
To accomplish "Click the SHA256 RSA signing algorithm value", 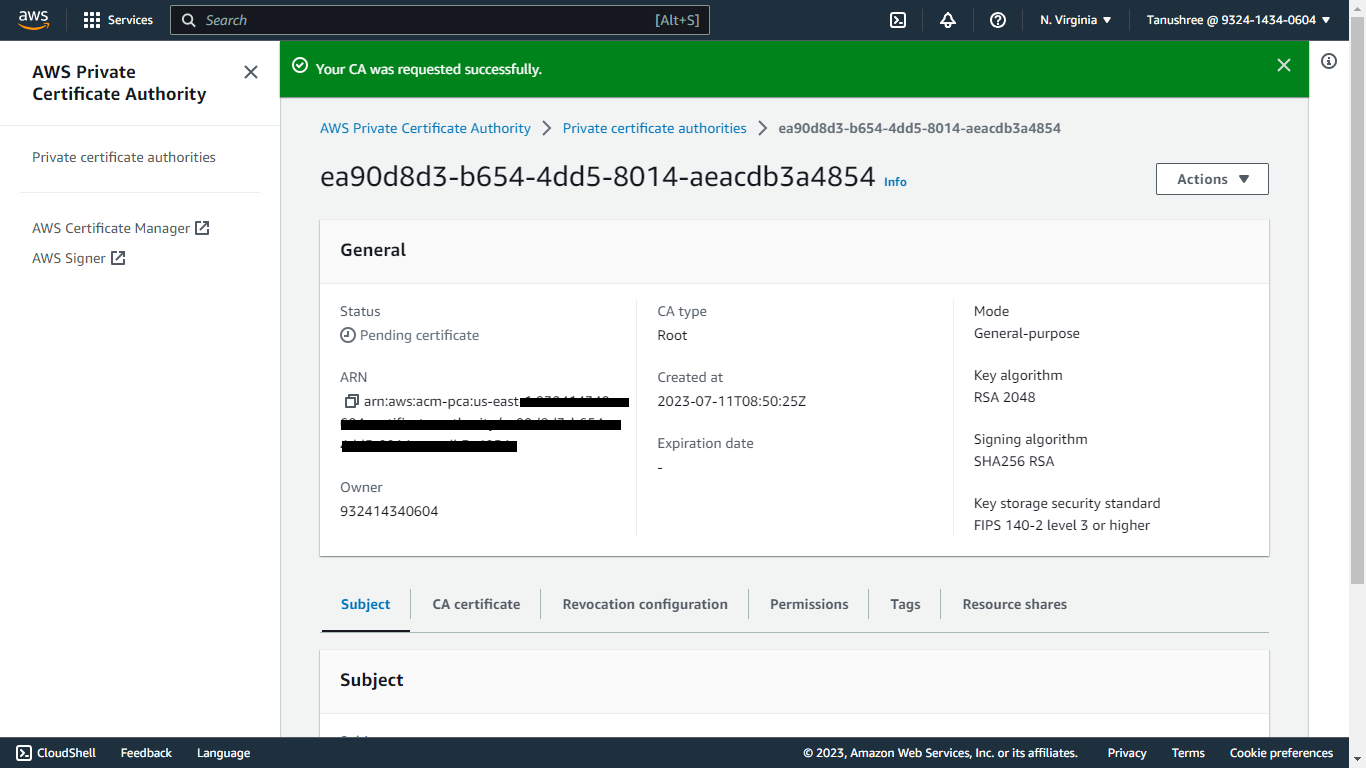I will (x=1014, y=461).
